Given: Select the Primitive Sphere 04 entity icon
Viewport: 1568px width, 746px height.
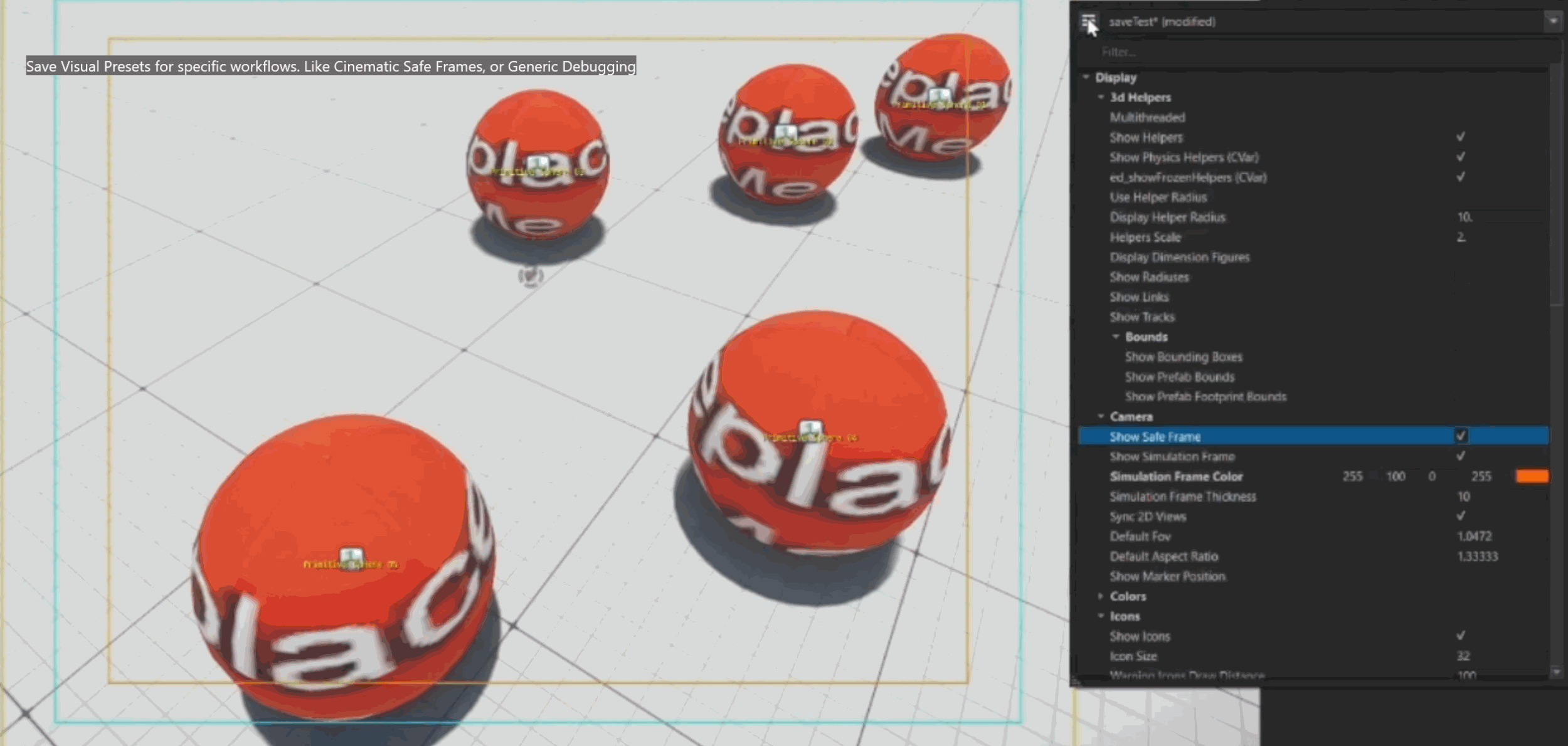Looking at the screenshot, I should (810, 429).
